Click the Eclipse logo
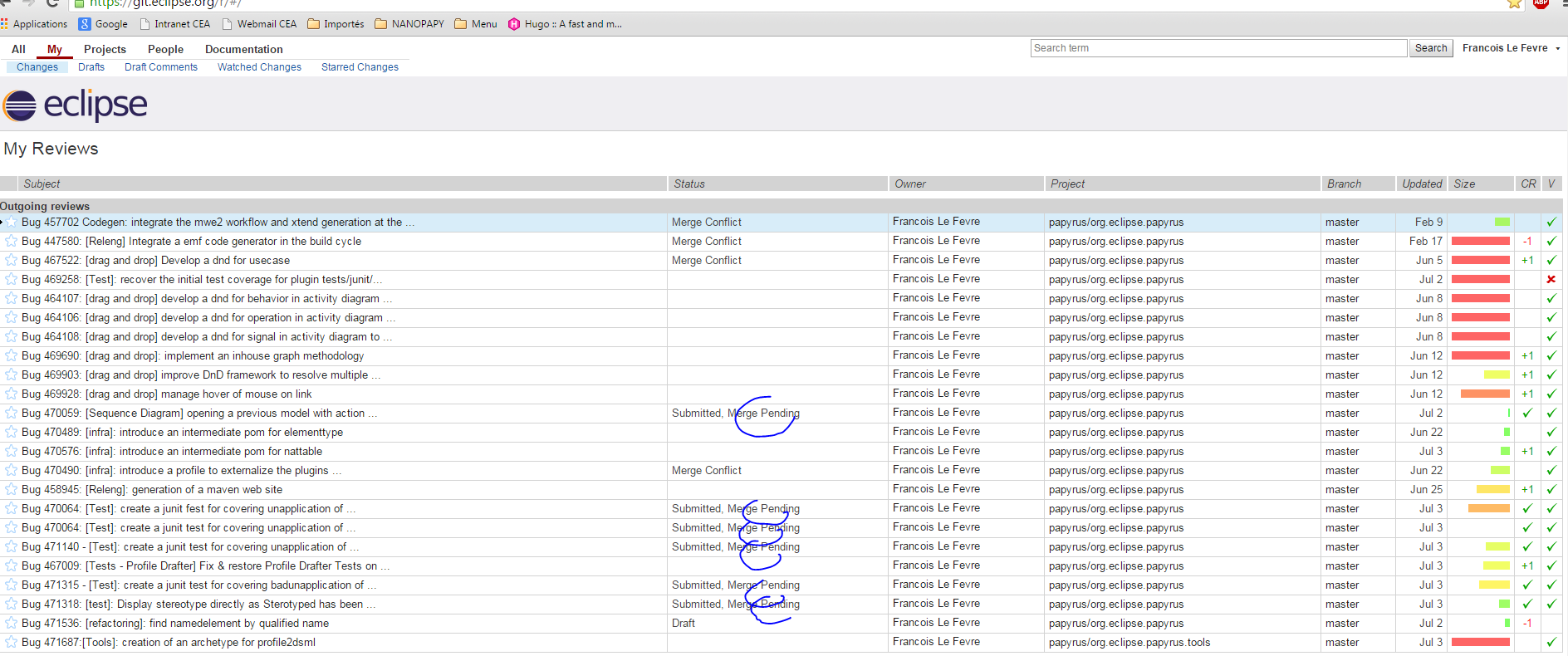Viewport: 1568px width, 656px height. [x=76, y=105]
